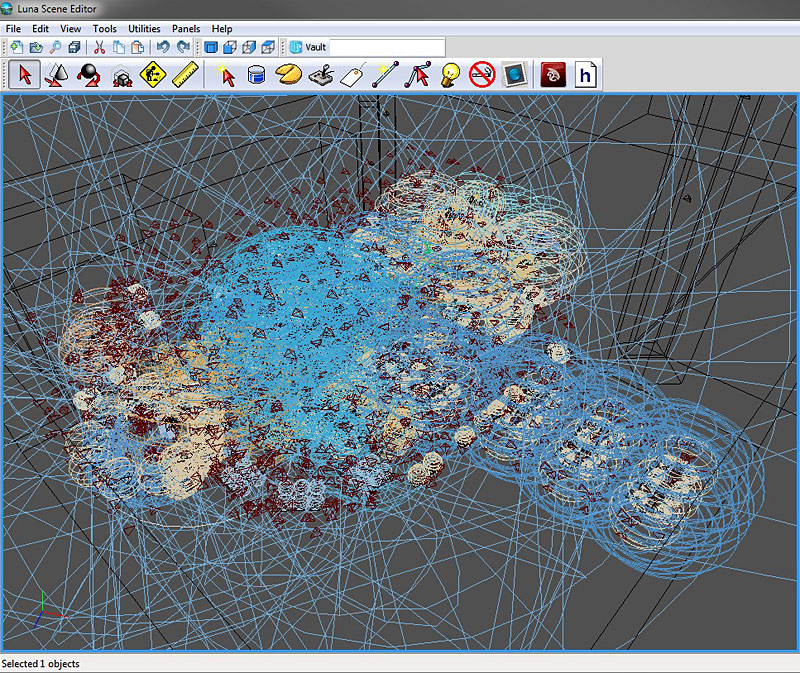Click the Undo arrow icon

(163, 47)
